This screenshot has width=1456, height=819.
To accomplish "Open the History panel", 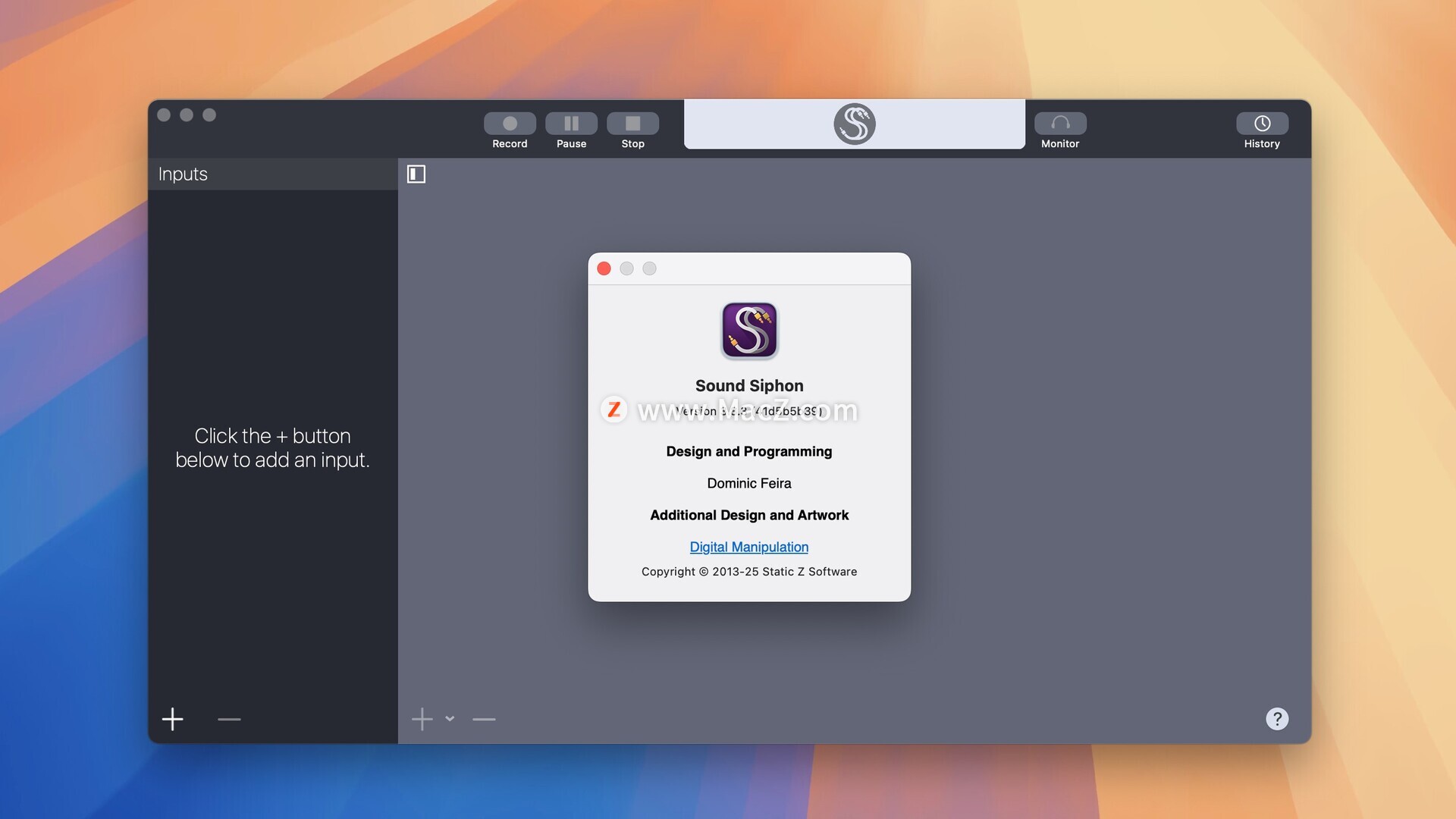I will [1262, 124].
